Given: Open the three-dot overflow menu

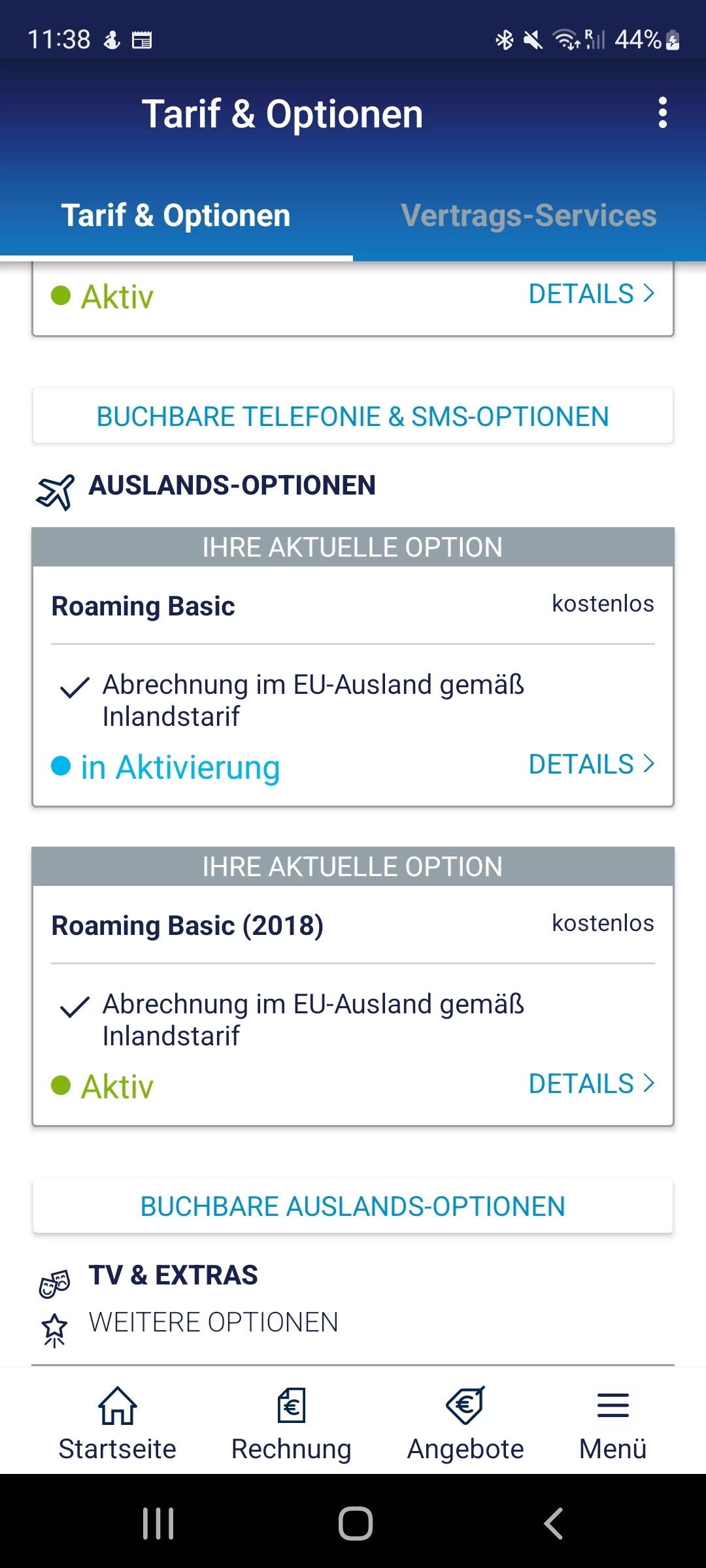Looking at the screenshot, I should tap(662, 113).
